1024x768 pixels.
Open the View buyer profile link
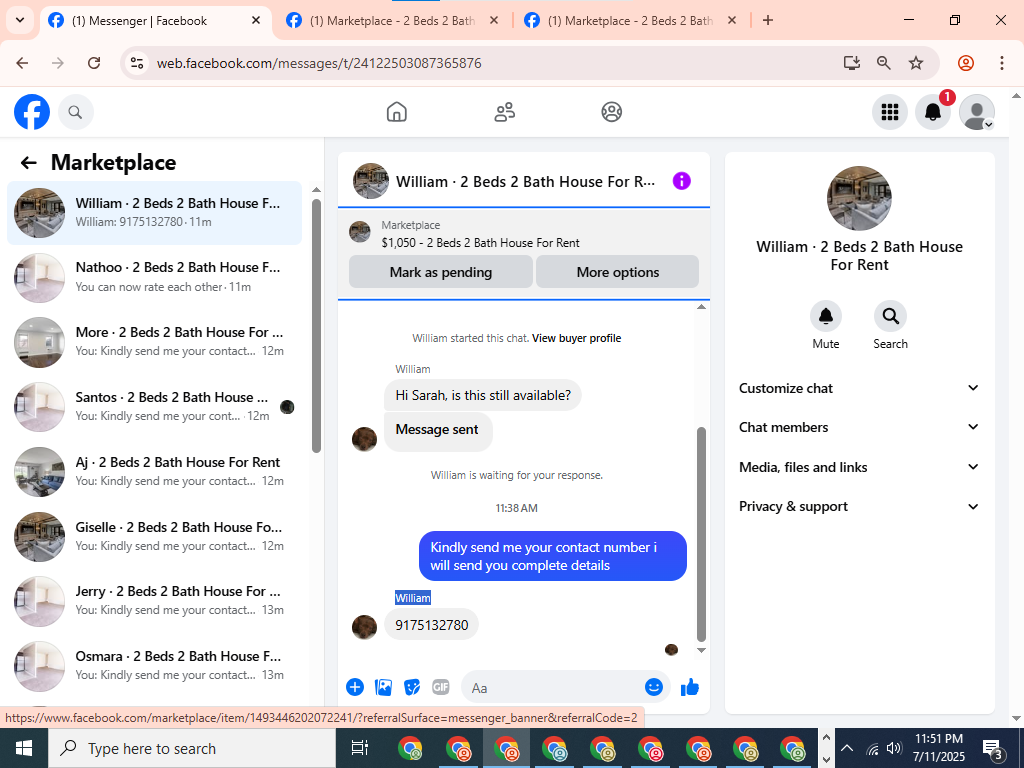576,338
